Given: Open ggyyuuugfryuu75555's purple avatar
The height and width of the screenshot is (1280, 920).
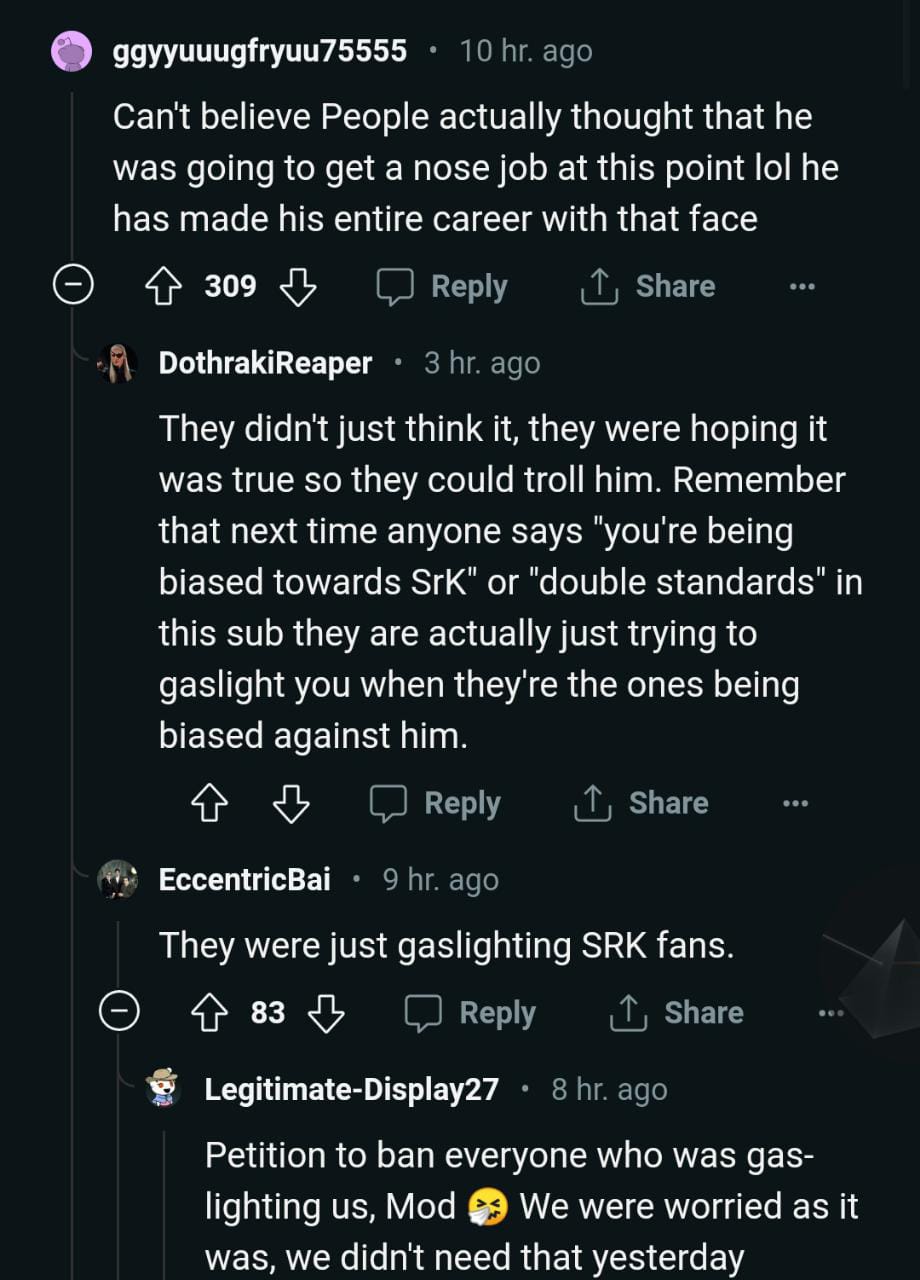Looking at the screenshot, I should [x=72, y=51].
